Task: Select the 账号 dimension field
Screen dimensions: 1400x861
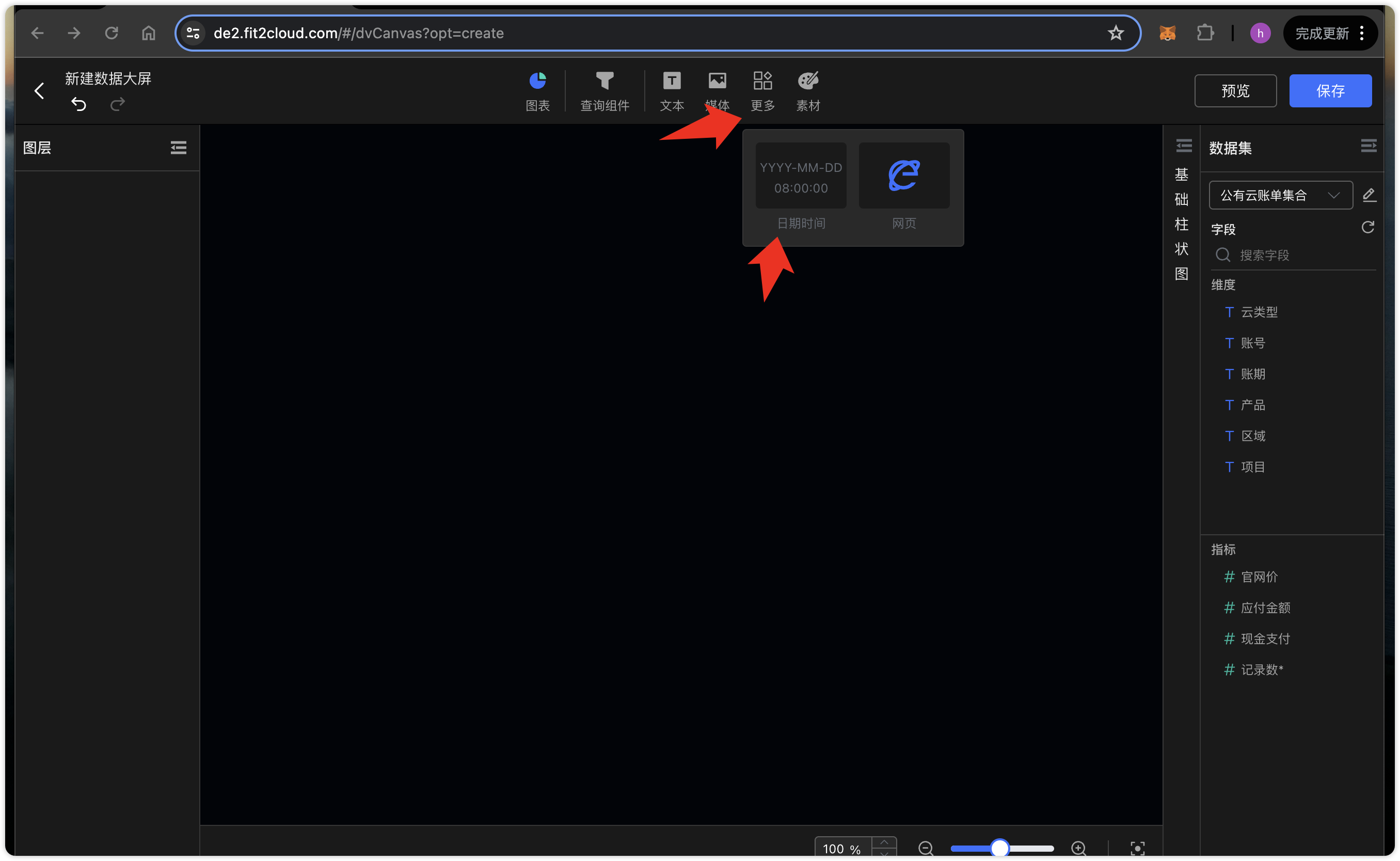Action: 1245,343
